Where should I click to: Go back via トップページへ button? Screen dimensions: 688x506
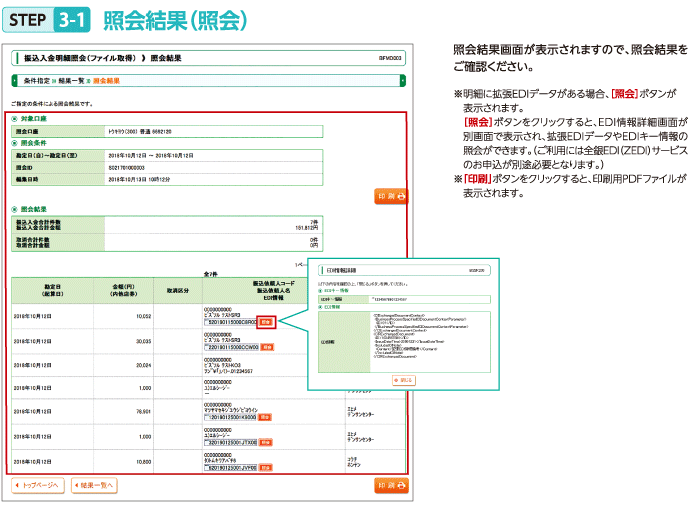[38, 485]
